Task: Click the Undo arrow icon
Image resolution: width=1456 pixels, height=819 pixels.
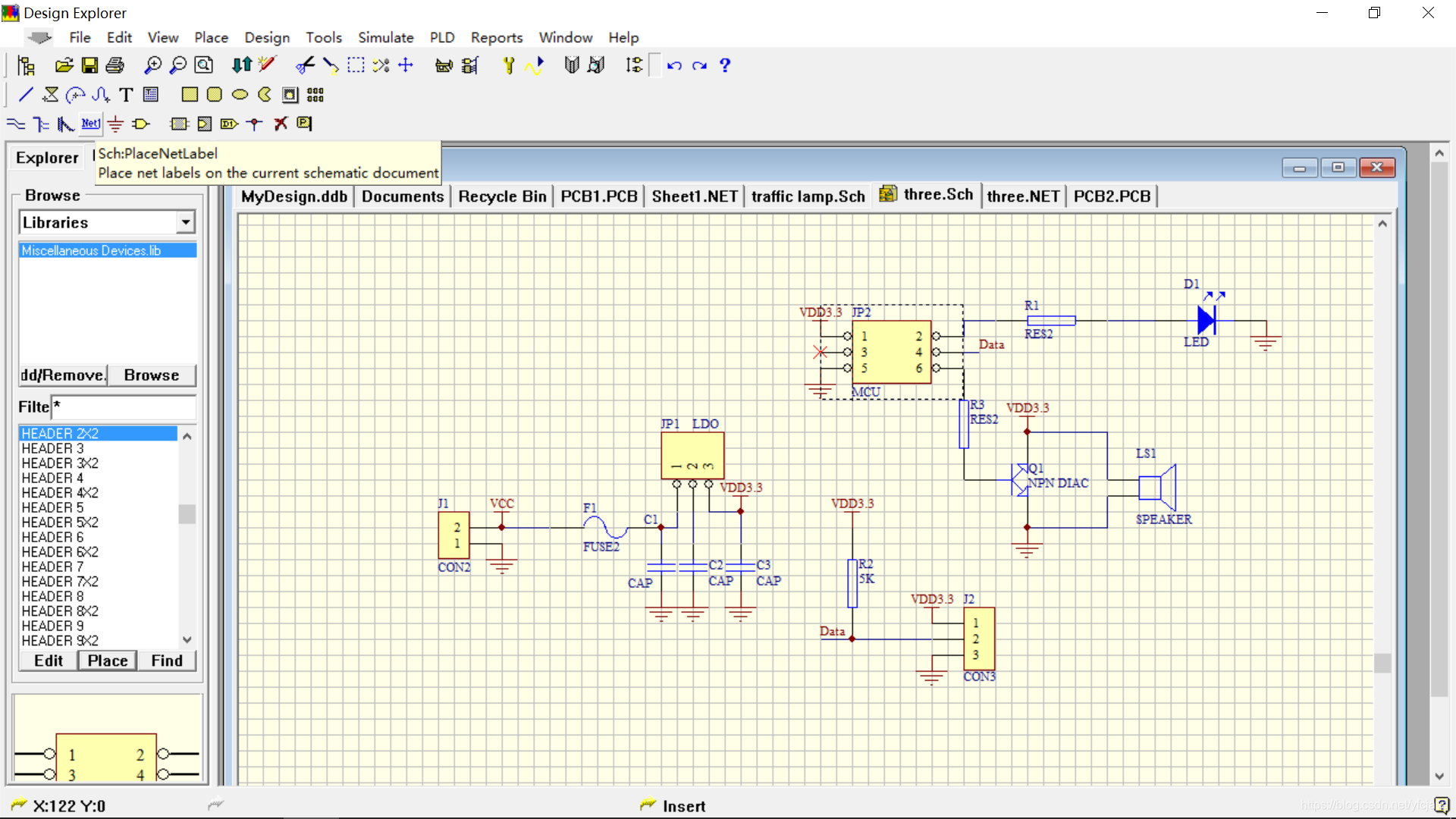Action: point(674,66)
